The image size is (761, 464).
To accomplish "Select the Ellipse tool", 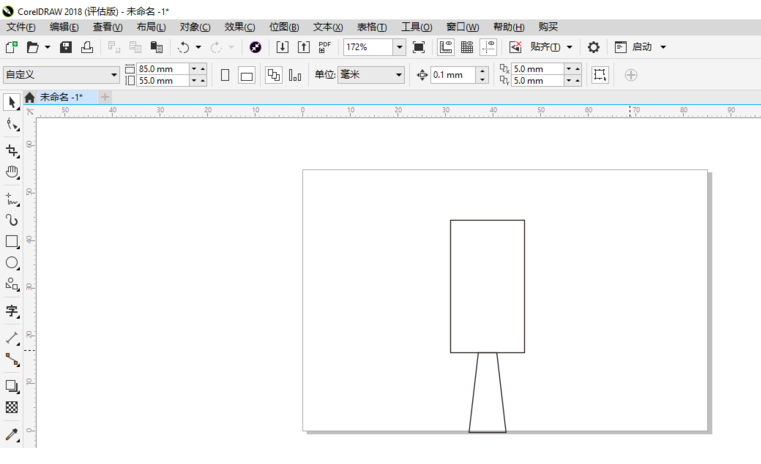I will tap(12, 263).
